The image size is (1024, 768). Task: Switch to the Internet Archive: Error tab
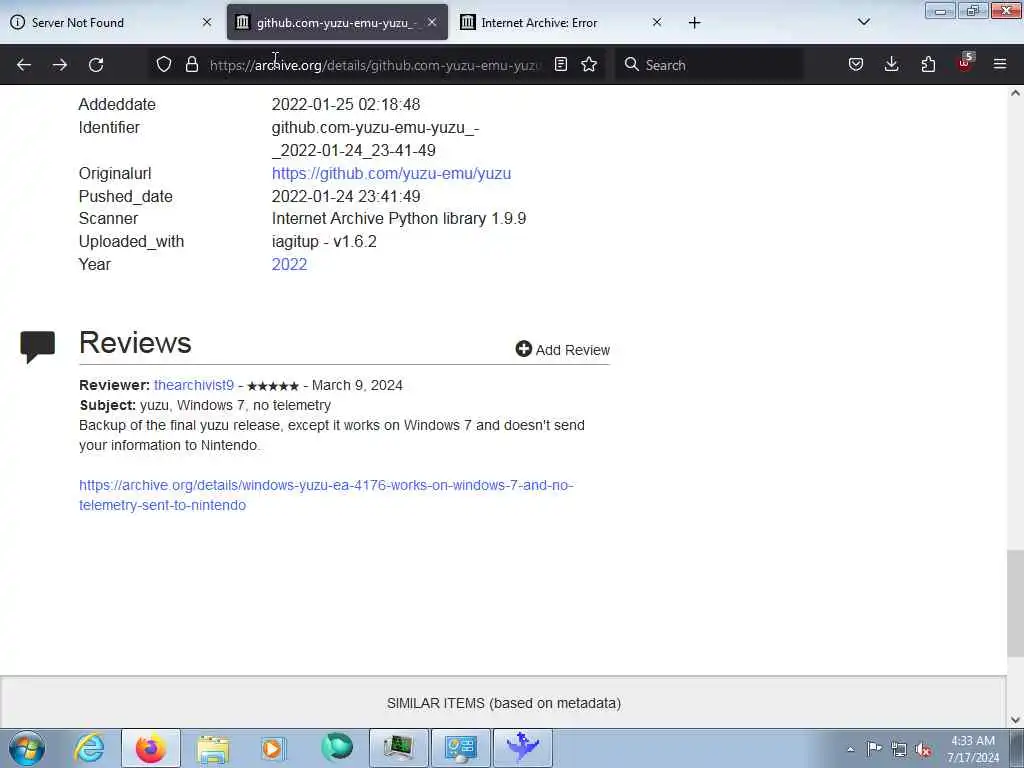point(561,22)
